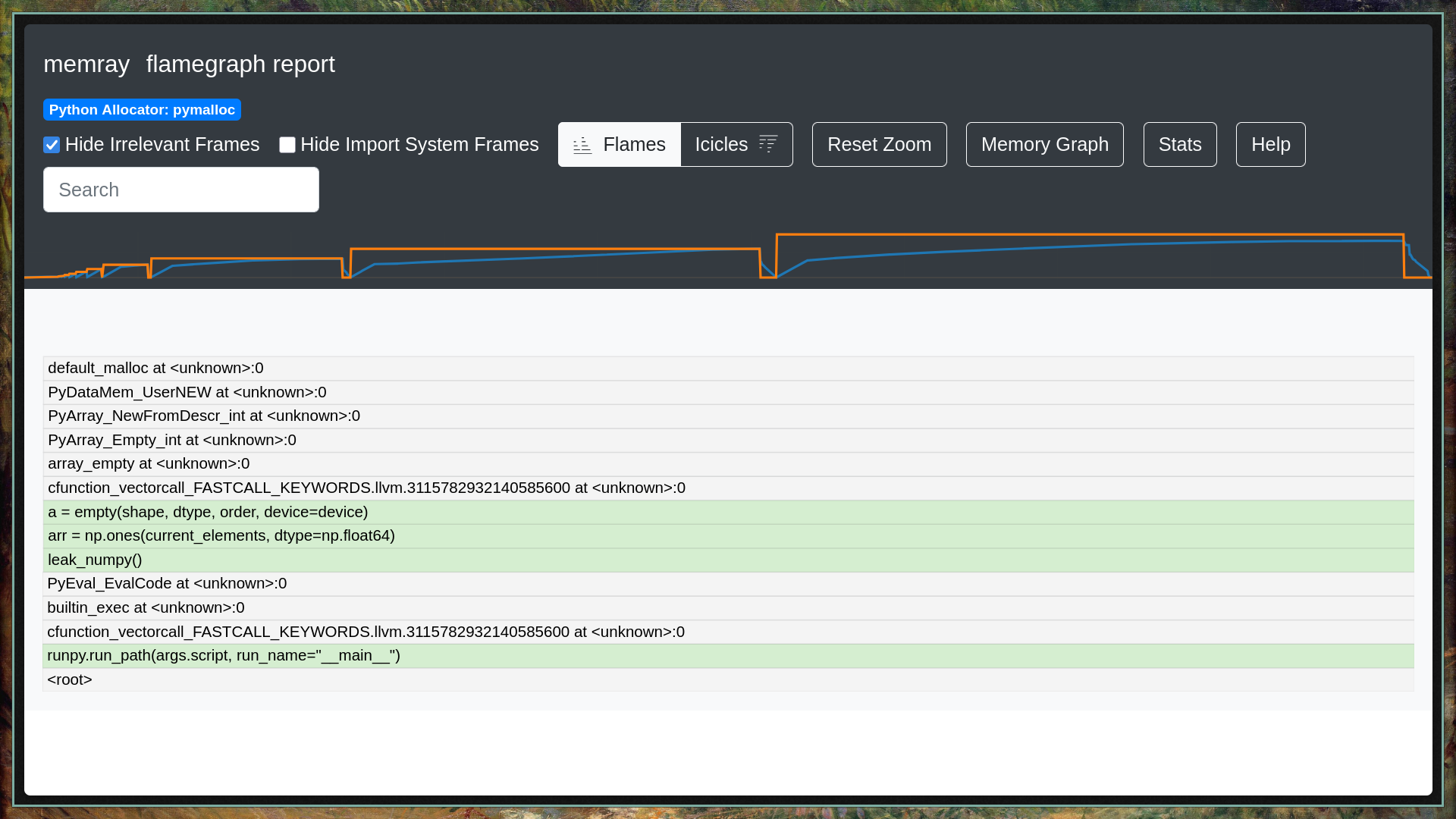1456x819 pixels.
Task: Zoom into the np.ones allocation frame
Action: click(728, 536)
